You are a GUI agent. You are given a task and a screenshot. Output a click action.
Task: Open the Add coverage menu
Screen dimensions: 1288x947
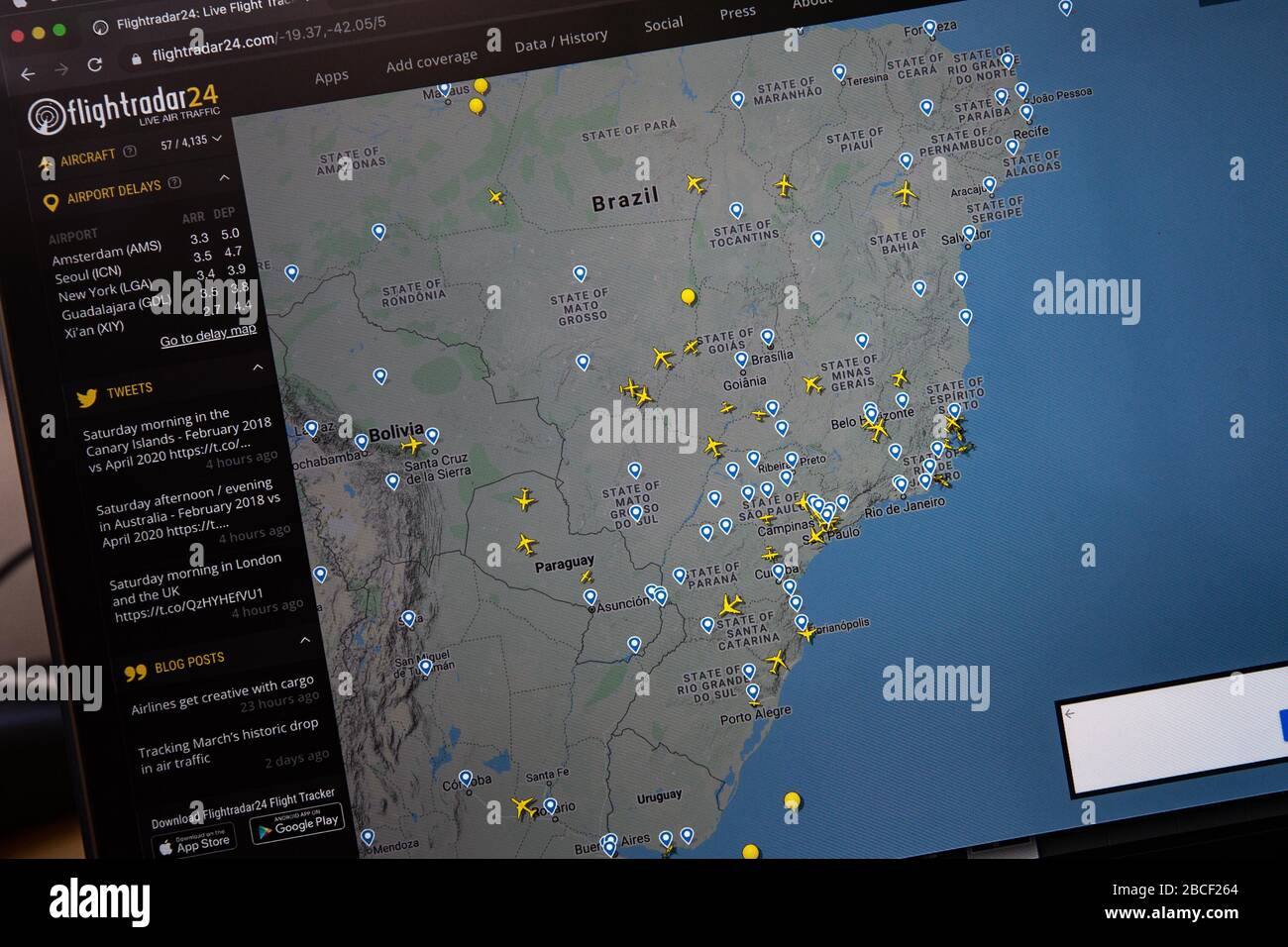[x=431, y=61]
